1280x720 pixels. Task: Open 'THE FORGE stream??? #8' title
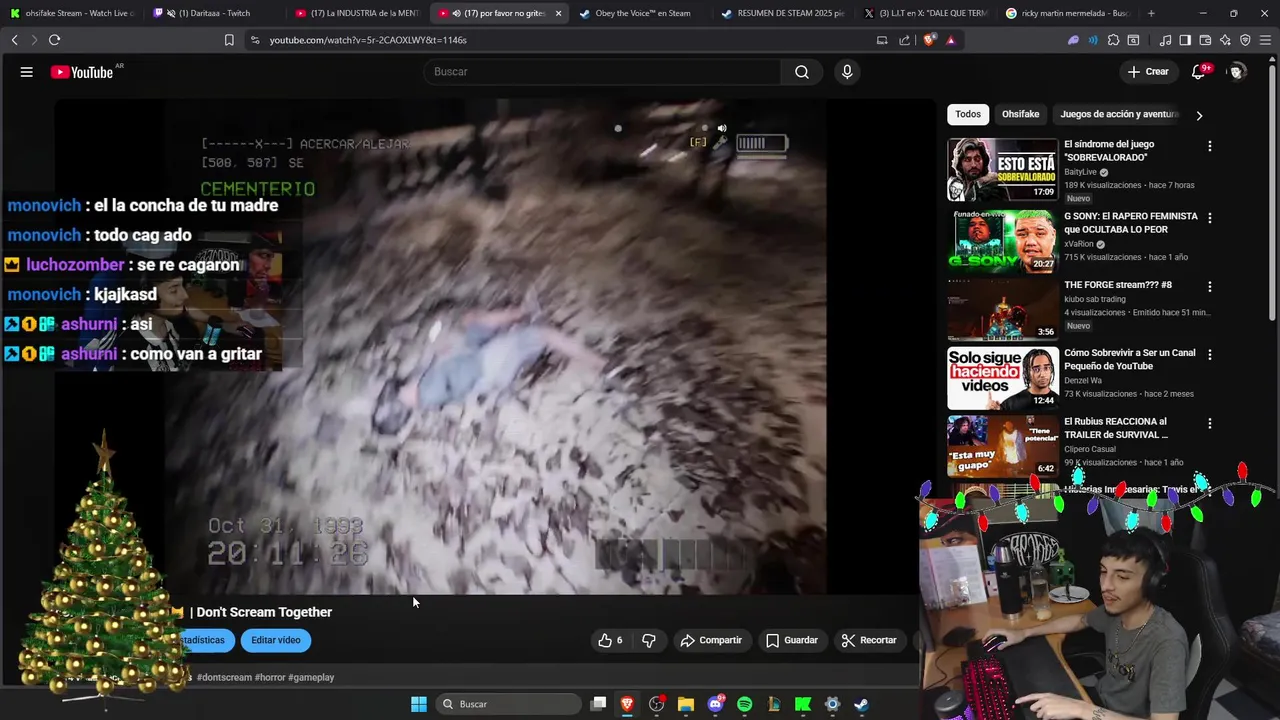coord(1118,285)
